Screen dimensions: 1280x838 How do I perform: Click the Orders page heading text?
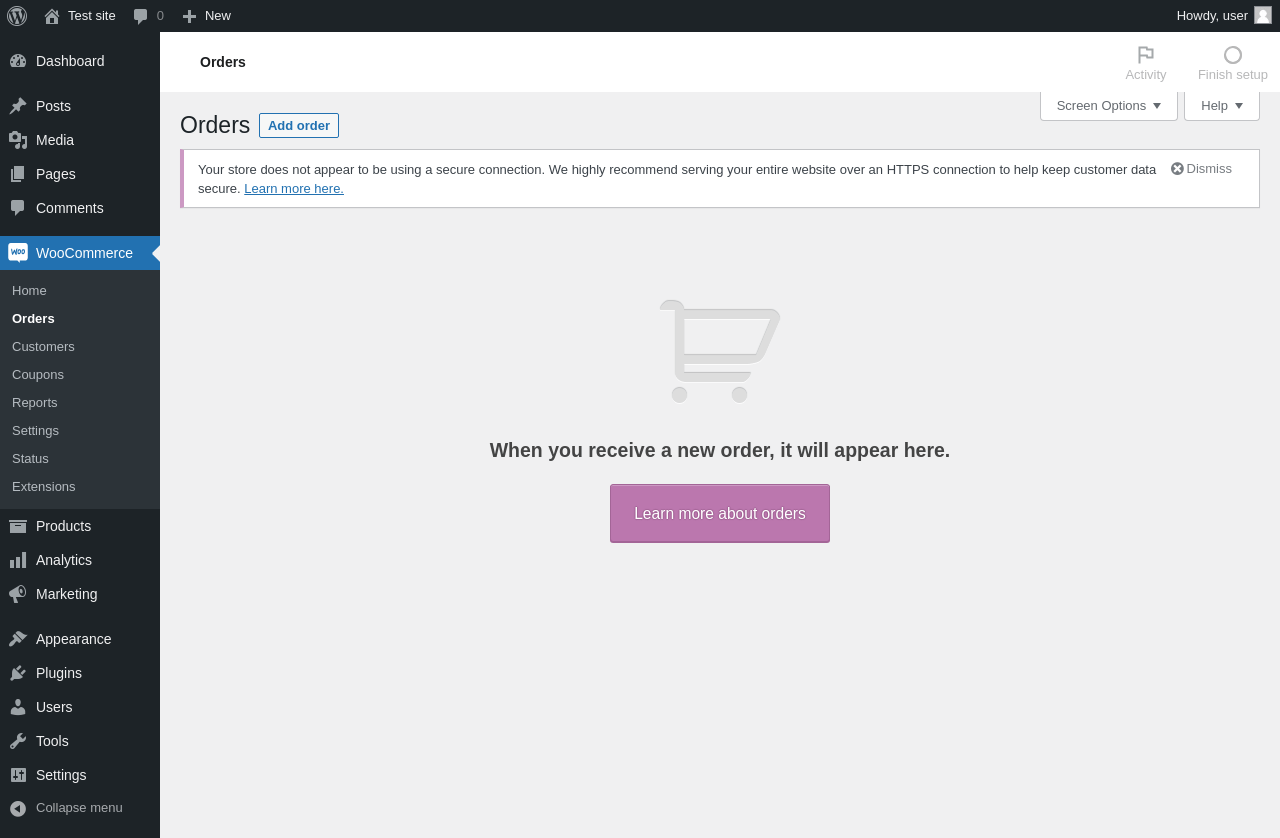click(x=215, y=125)
